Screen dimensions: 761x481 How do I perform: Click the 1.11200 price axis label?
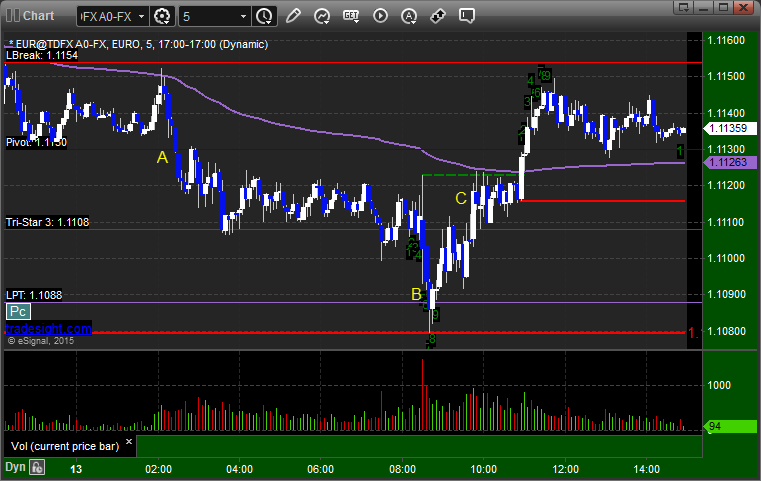pyautogui.click(x=726, y=185)
